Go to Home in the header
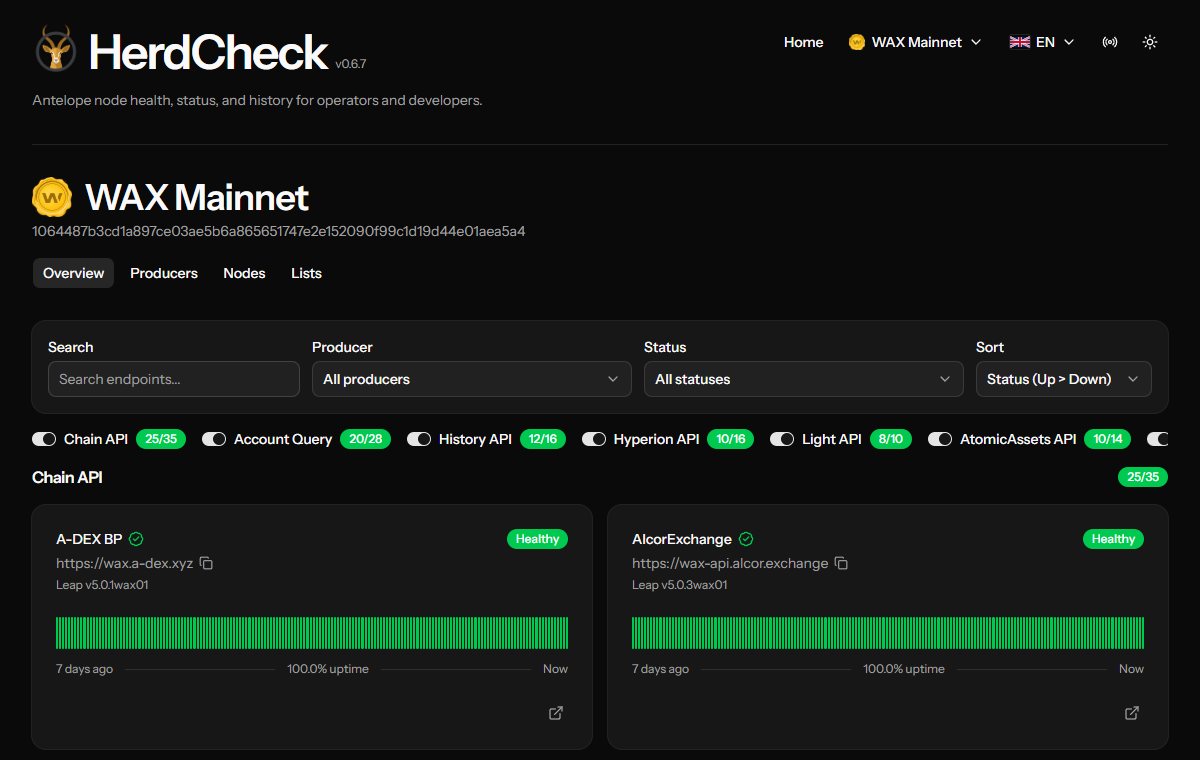This screenshot has height=760, width=1200. 804,42
